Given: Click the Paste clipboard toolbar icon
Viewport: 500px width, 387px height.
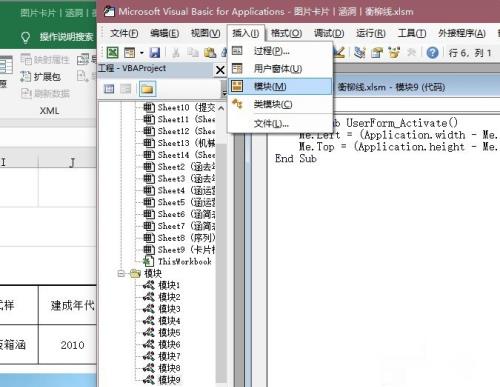Looking at the screenshot, I should 210,52.
